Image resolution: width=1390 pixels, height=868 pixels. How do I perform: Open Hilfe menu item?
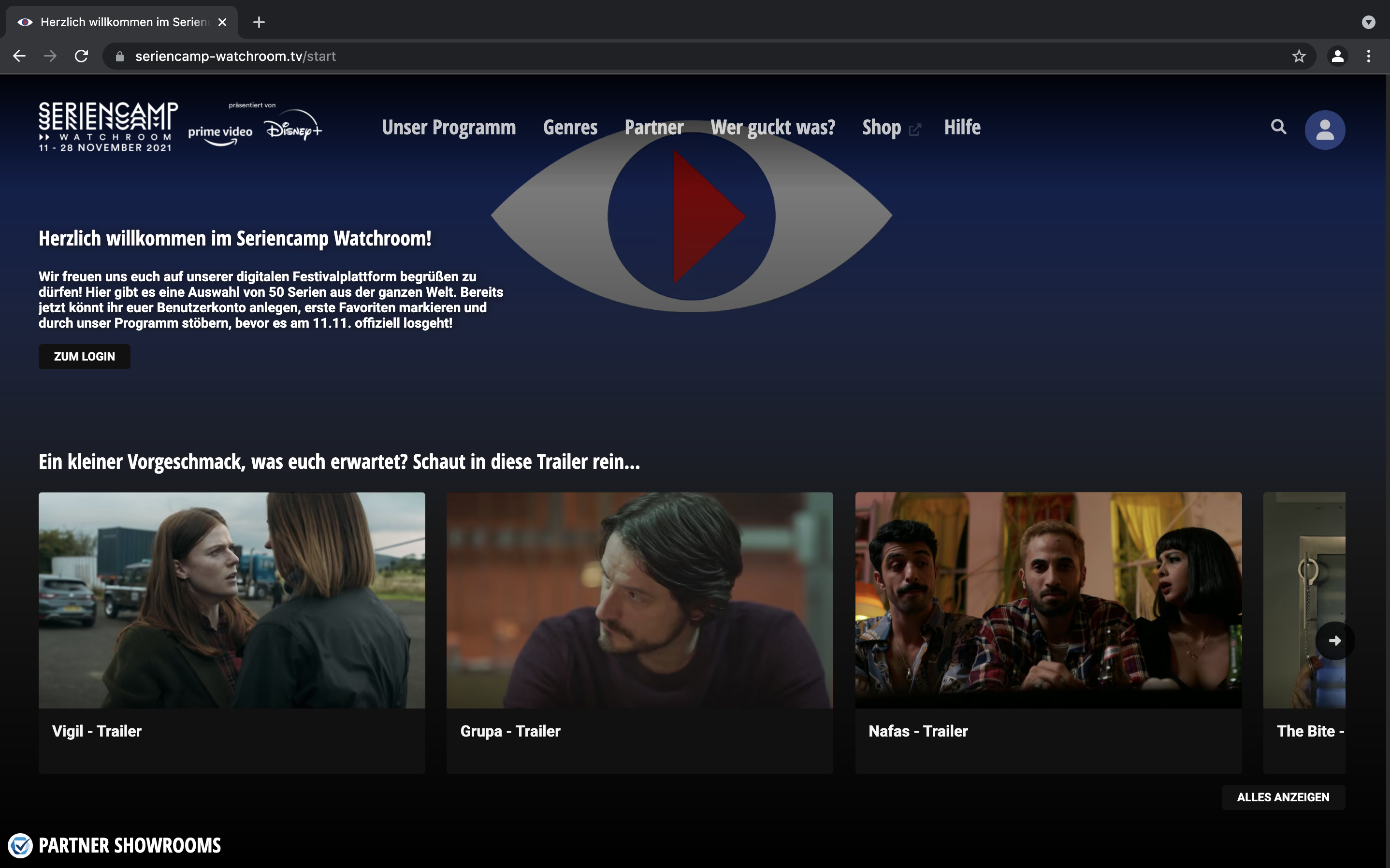tap(962, 128)
